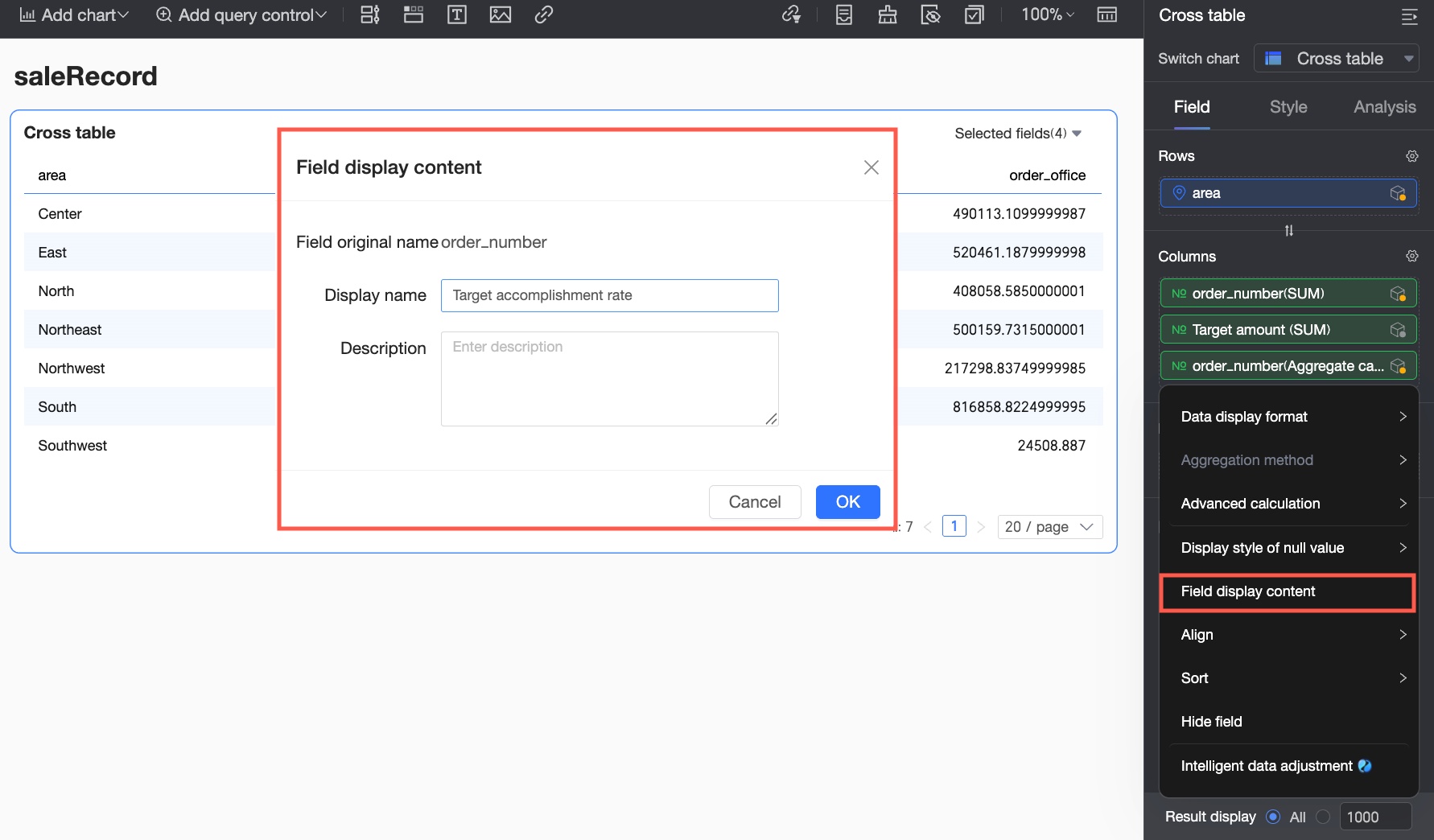Select page 1 in the pagination
The image size is (1434, 840).
pyautogui.click(x=954, y=526)
